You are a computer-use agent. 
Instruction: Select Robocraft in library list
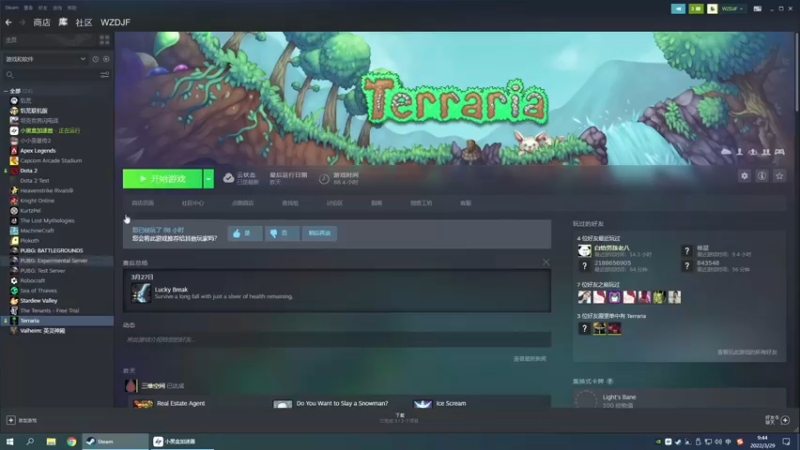click(x=33, y=281)
